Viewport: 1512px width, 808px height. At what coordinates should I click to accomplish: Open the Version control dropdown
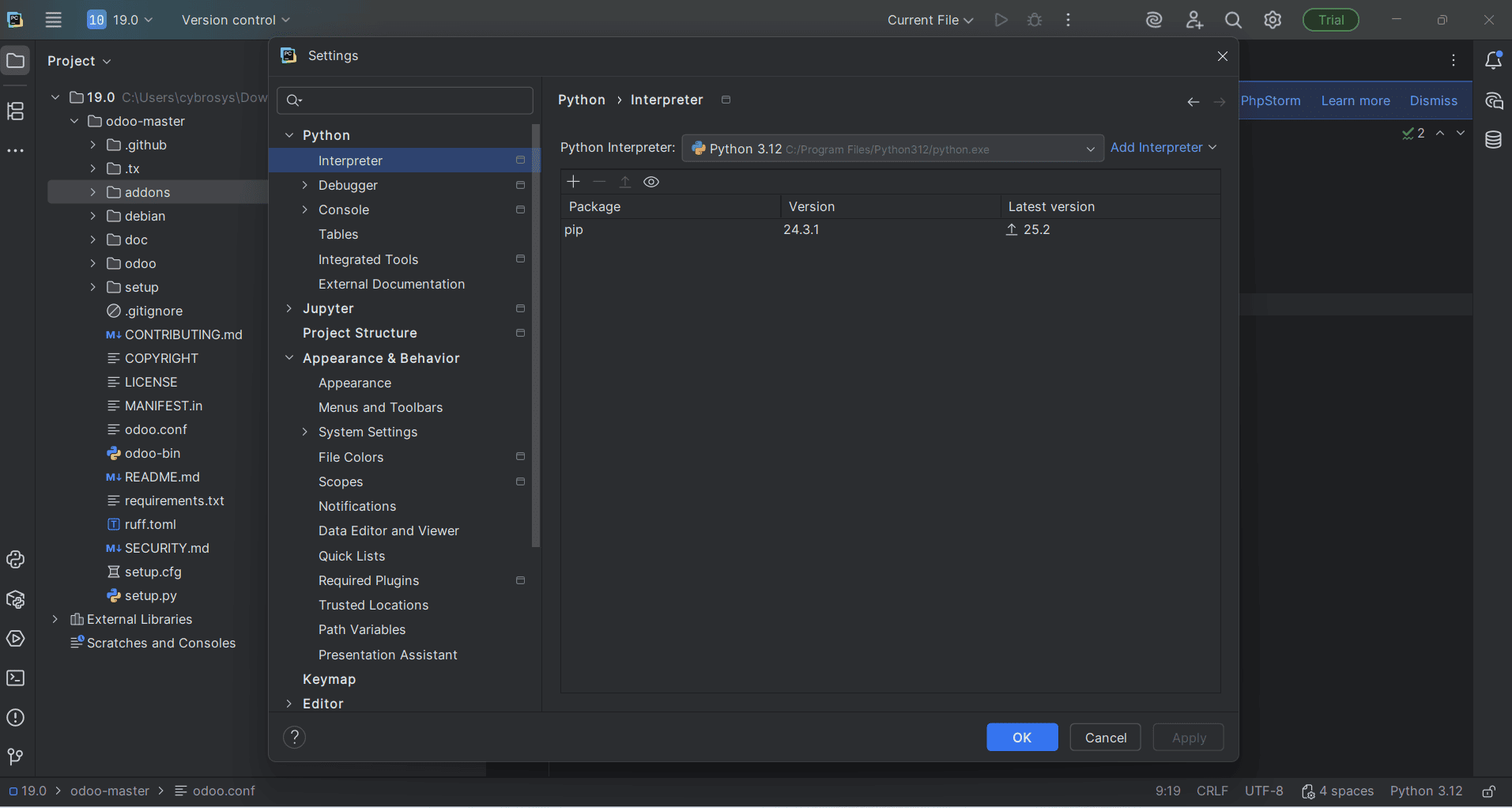click(236, 20)
